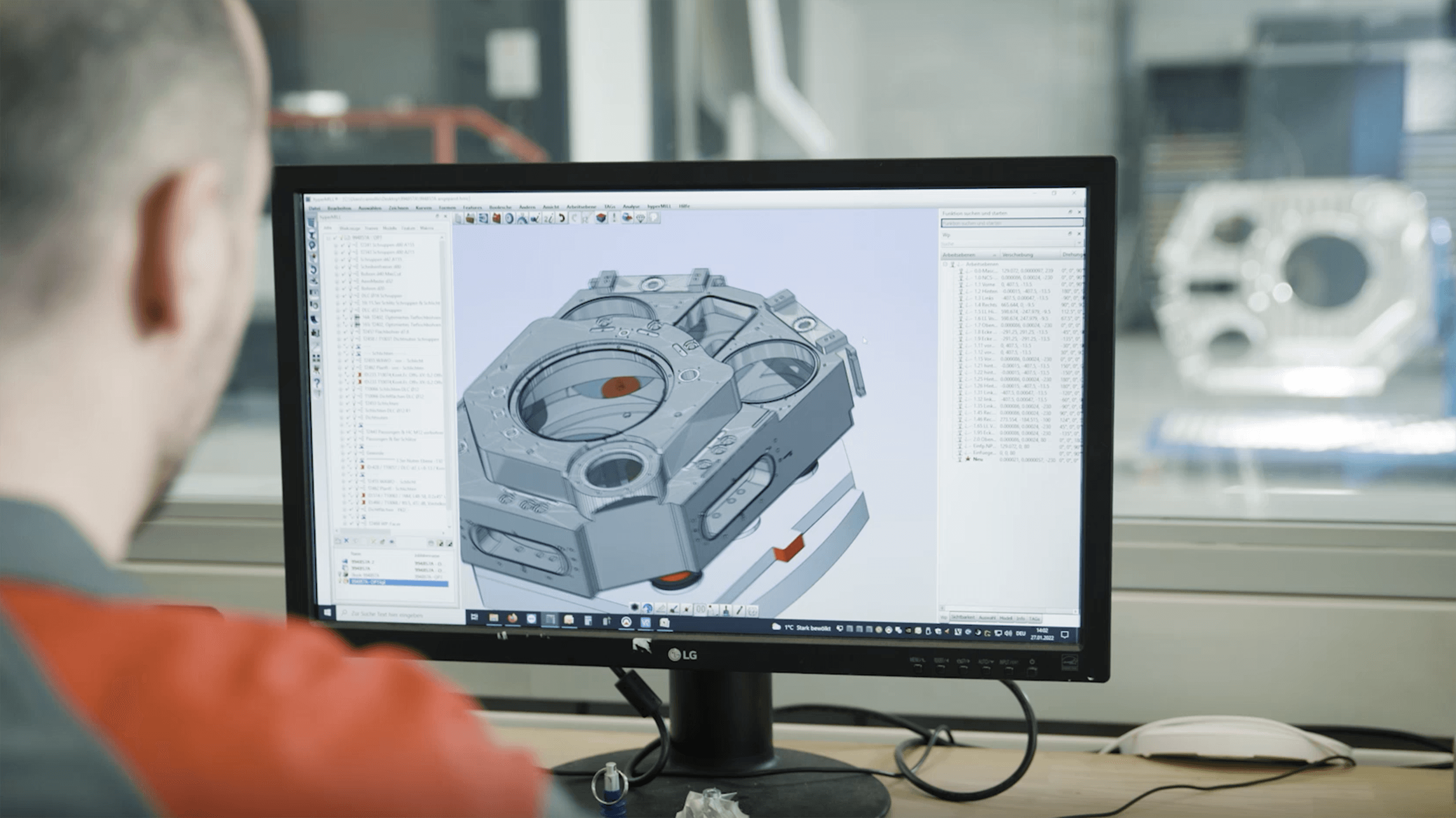Click the question mark help icon in the left toolbar

(317, 383)
